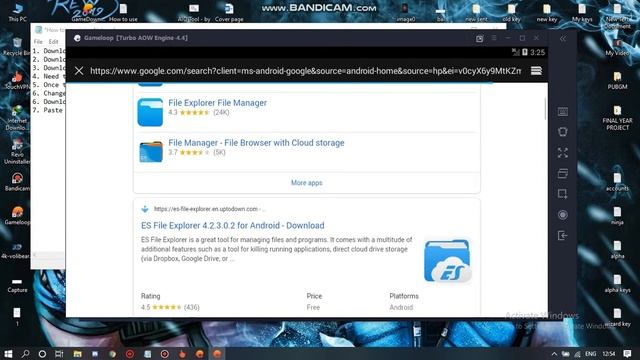Click the More apps link
The height and width of the screenshot is (360, 640).
pos(307,183)
